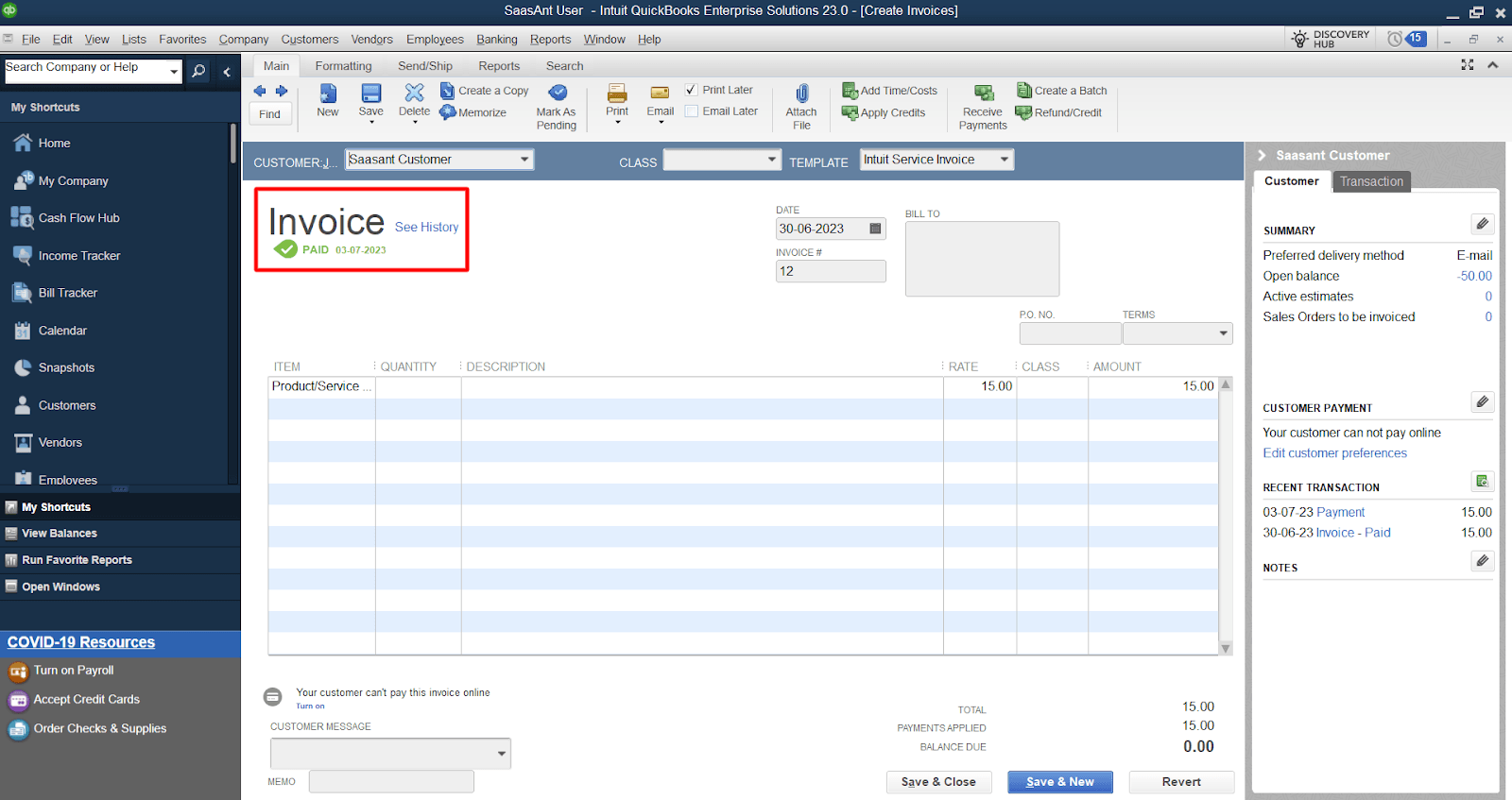Click Mark As Pending icon
Viewport: 1512px width, 800px height.
click(558, 93)
